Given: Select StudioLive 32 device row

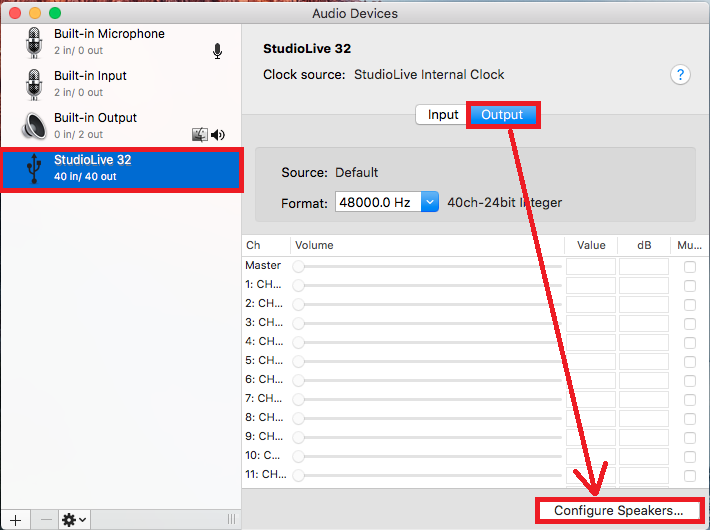Looking at the screenshot, I should [x=121, y=169].
